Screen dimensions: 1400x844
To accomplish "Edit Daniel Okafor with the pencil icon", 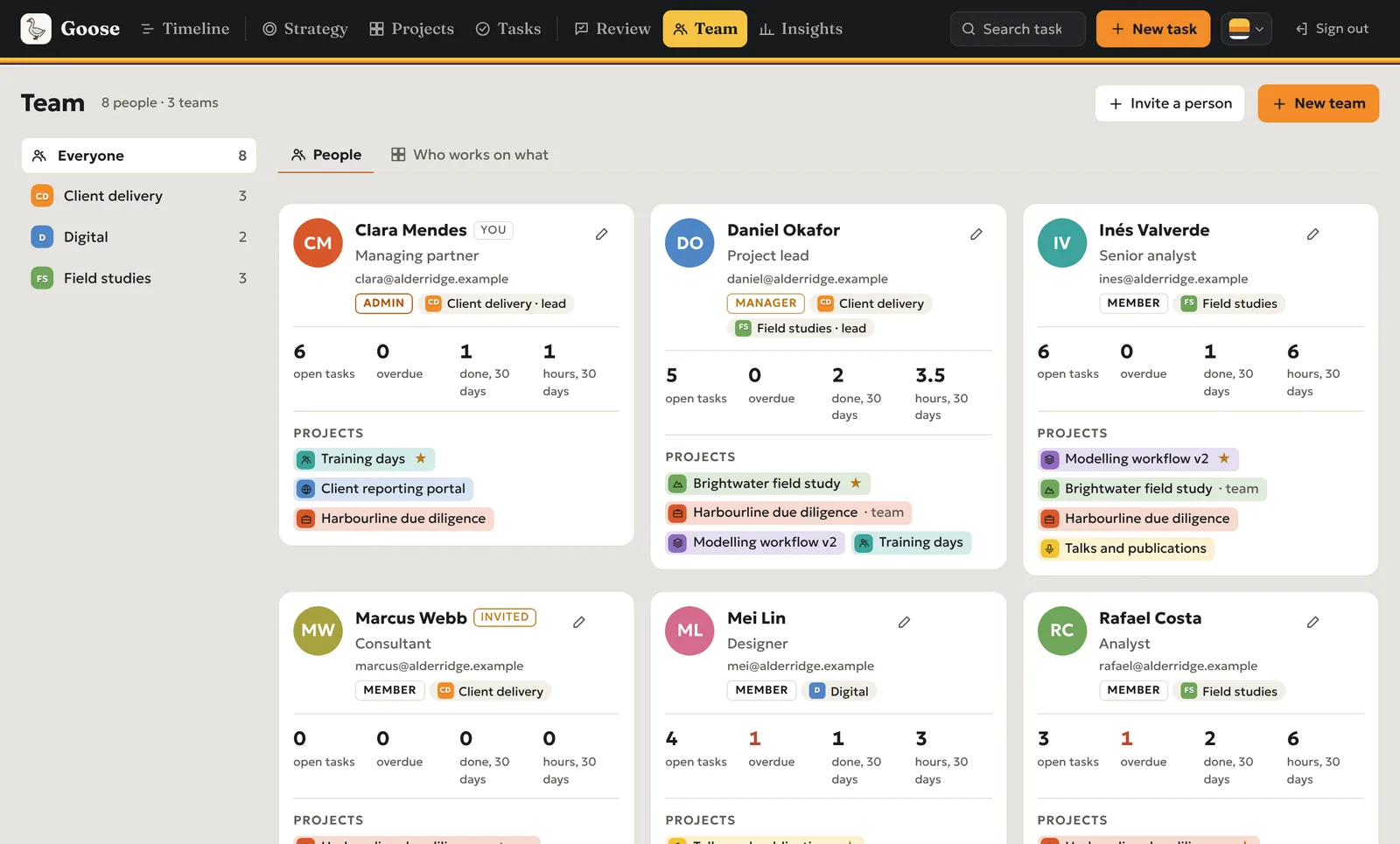I will point(976,234).
